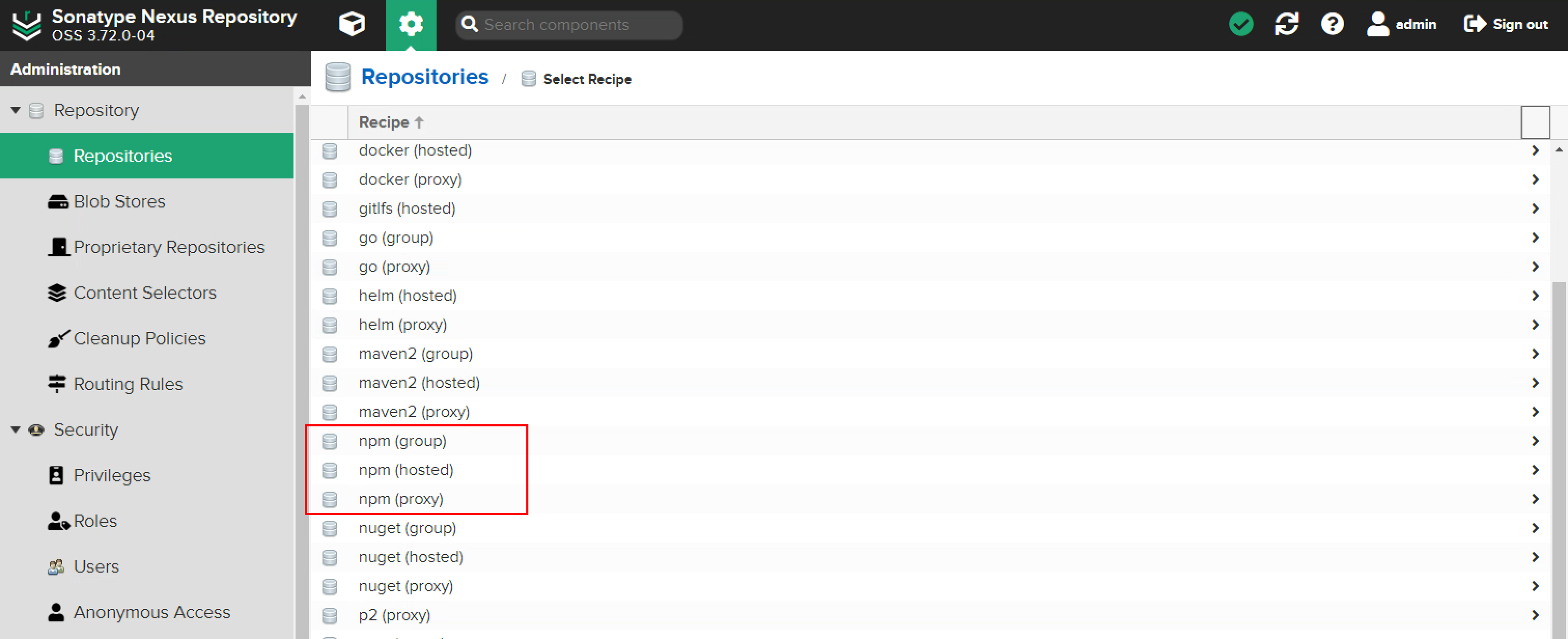Screen dimensions: 1568x639
Task: Open Routing Rules menu item
Action: (128, 384)
